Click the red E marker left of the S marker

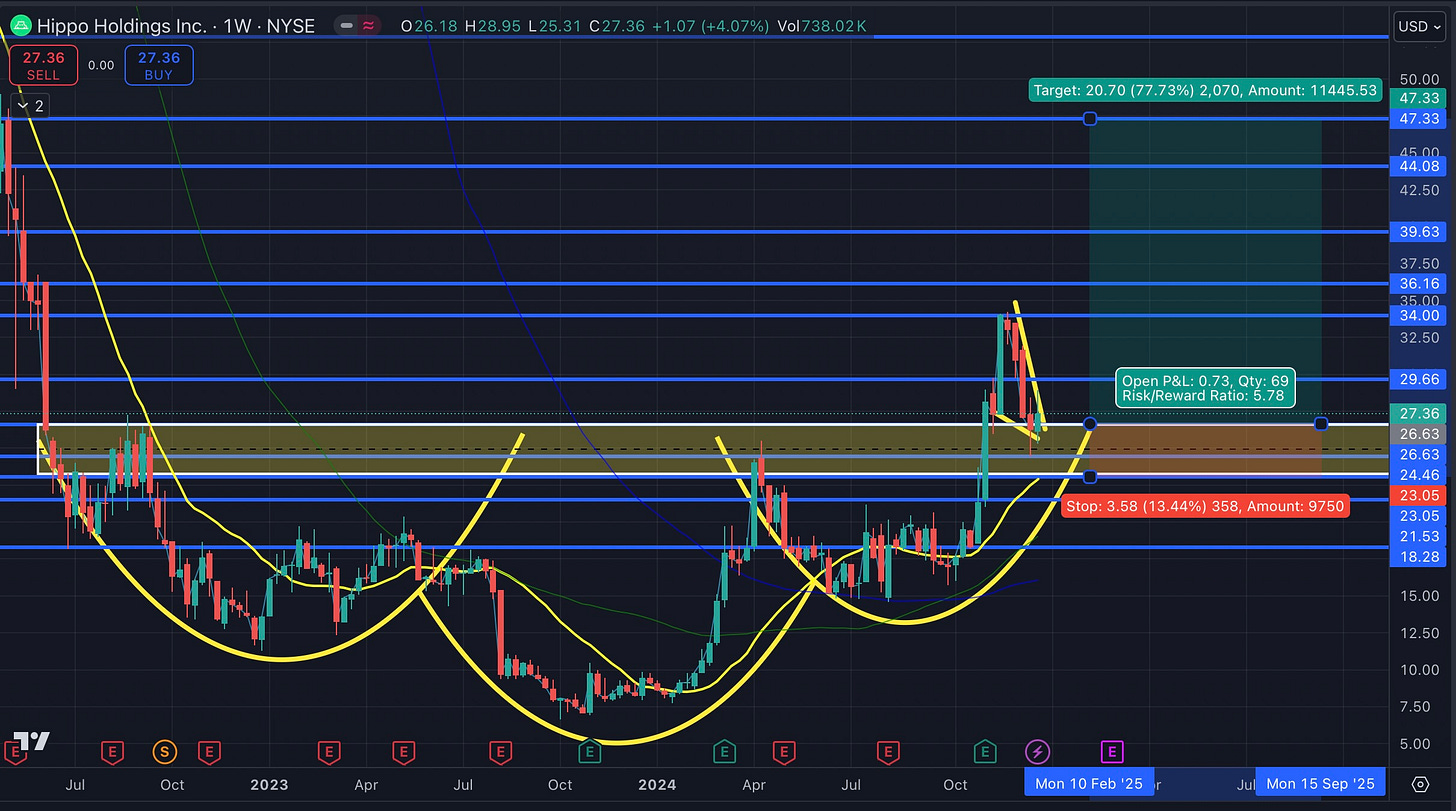[x=113, y=750]
